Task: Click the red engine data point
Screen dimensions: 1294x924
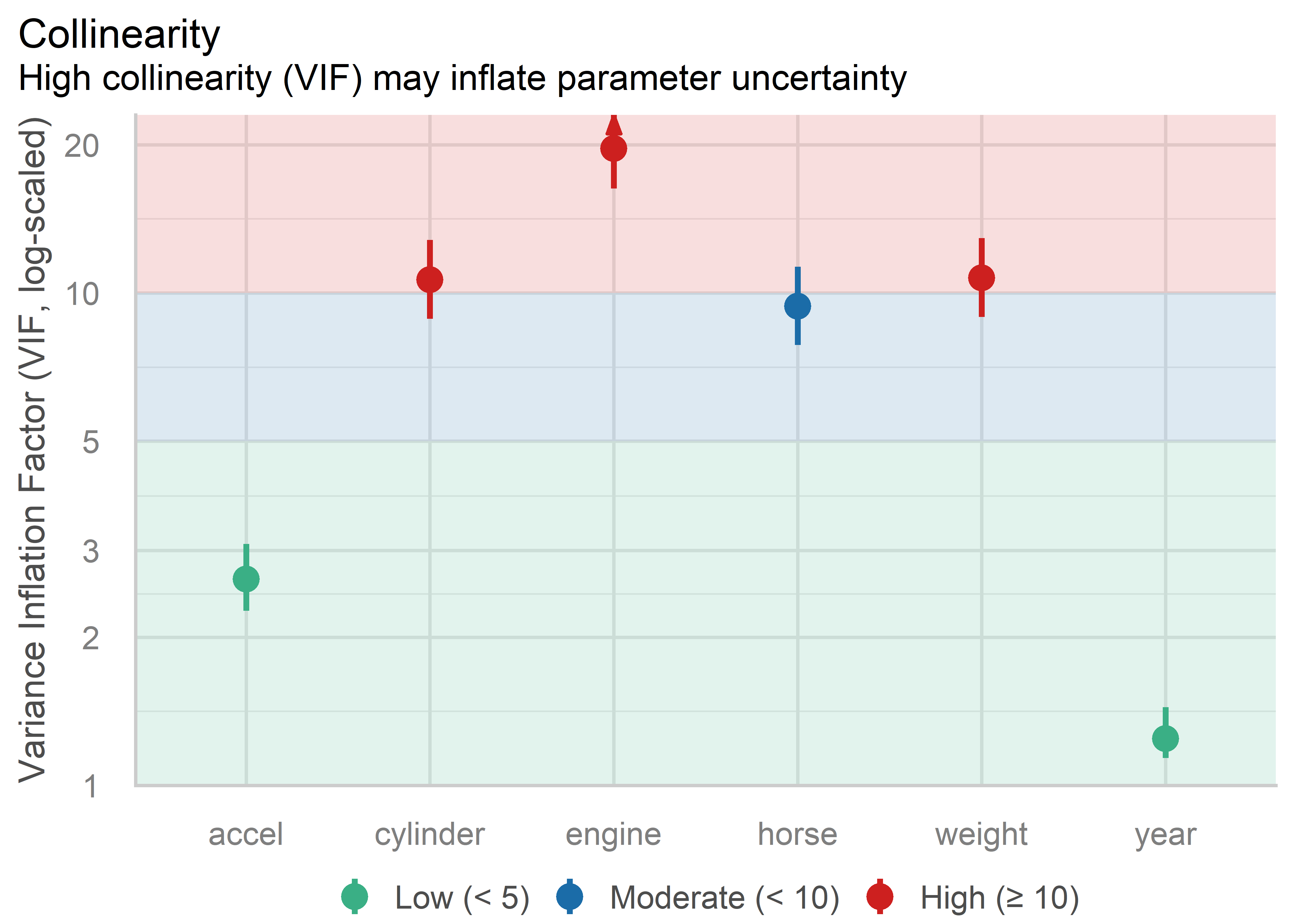Action: click(613, 148)
